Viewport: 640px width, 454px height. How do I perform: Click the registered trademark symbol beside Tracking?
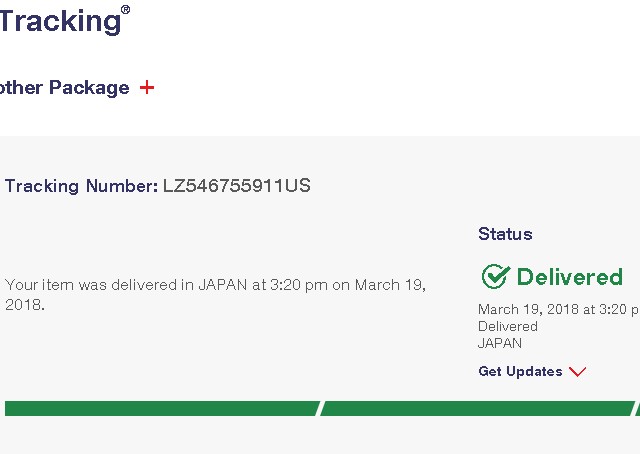(x=125, y=10)
